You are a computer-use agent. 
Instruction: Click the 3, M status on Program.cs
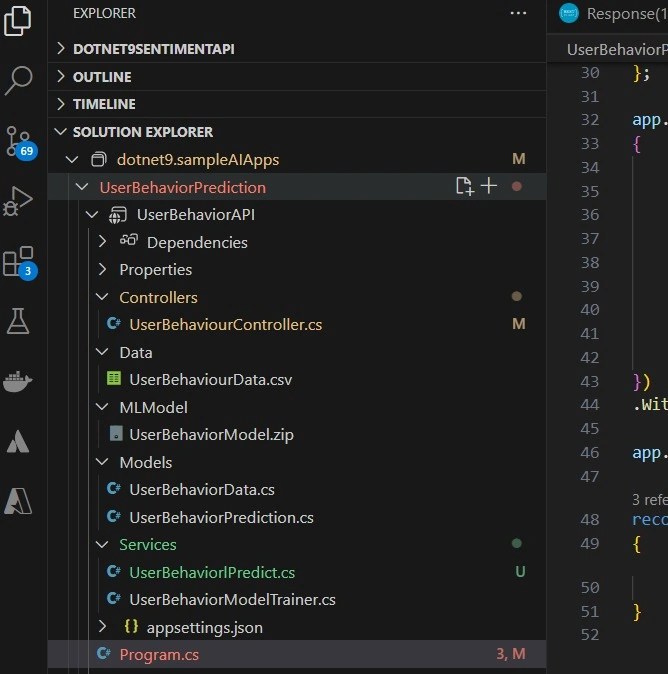(x=511, y=654)
